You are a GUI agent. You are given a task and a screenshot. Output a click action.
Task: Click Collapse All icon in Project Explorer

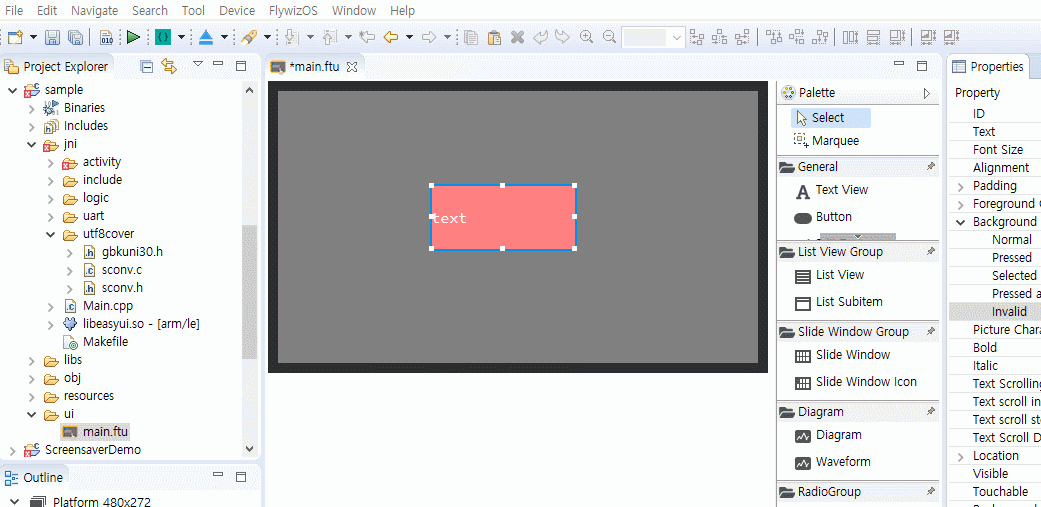(x=147, y=66)
